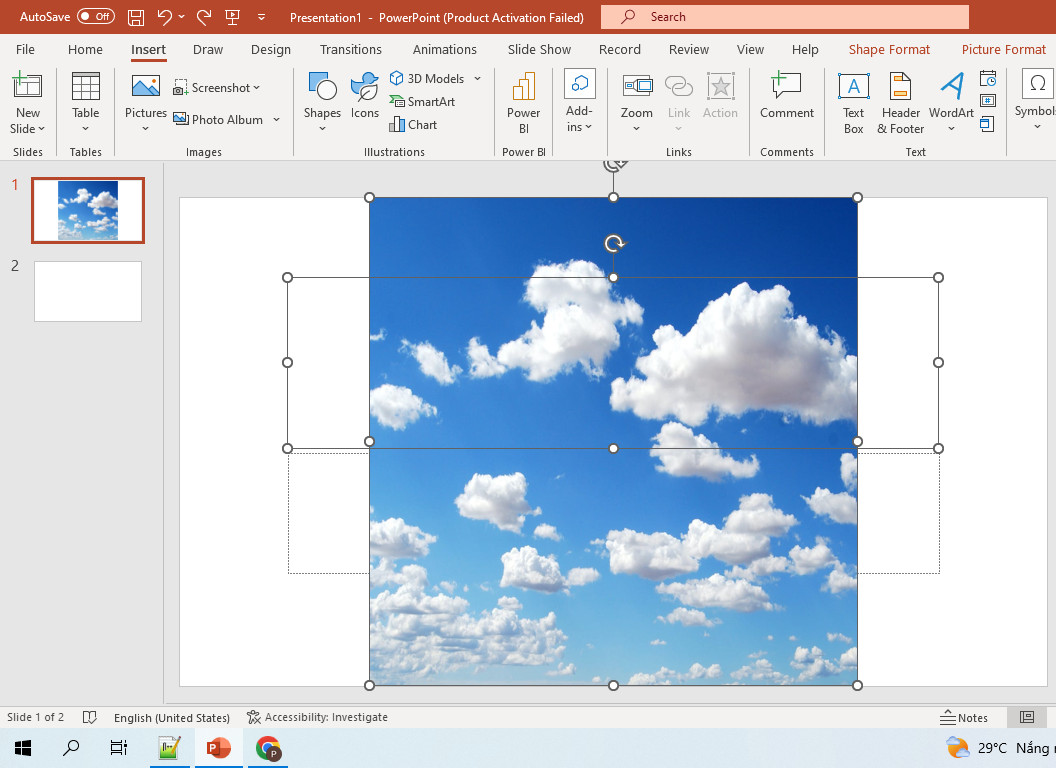Start presentation from beginning icon

coord(232,17)
